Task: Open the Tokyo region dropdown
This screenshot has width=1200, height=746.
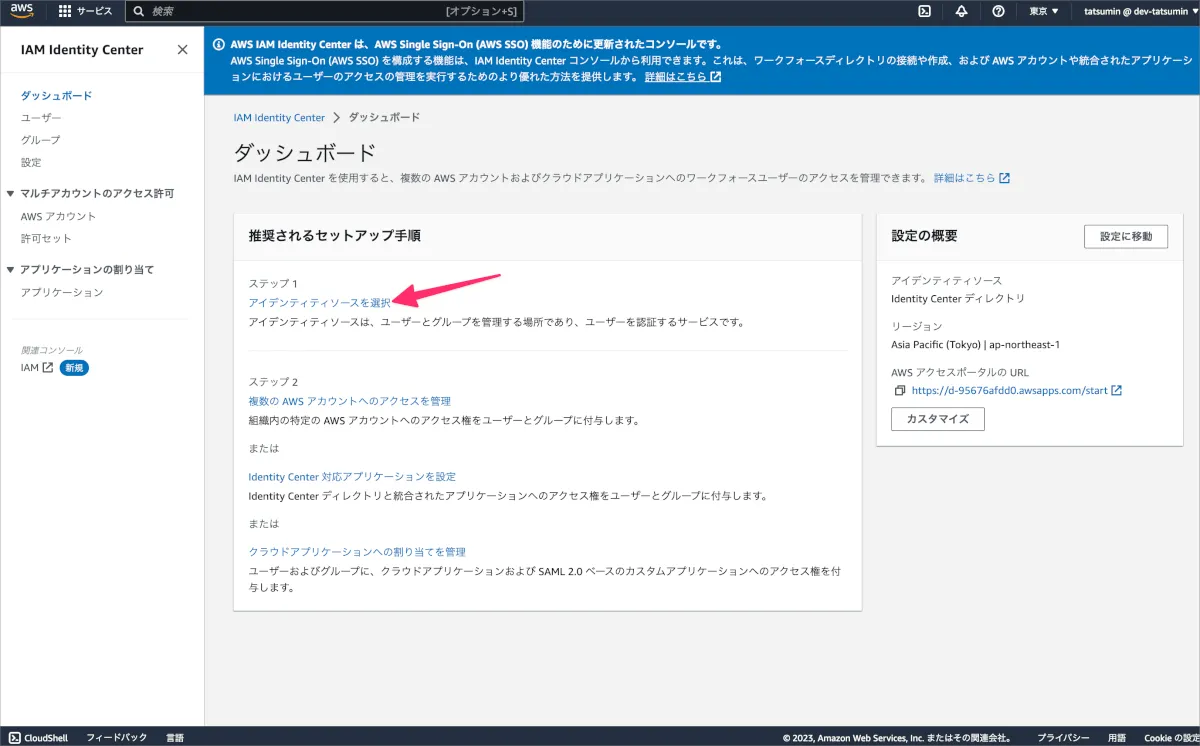Action: point(1043,11)
